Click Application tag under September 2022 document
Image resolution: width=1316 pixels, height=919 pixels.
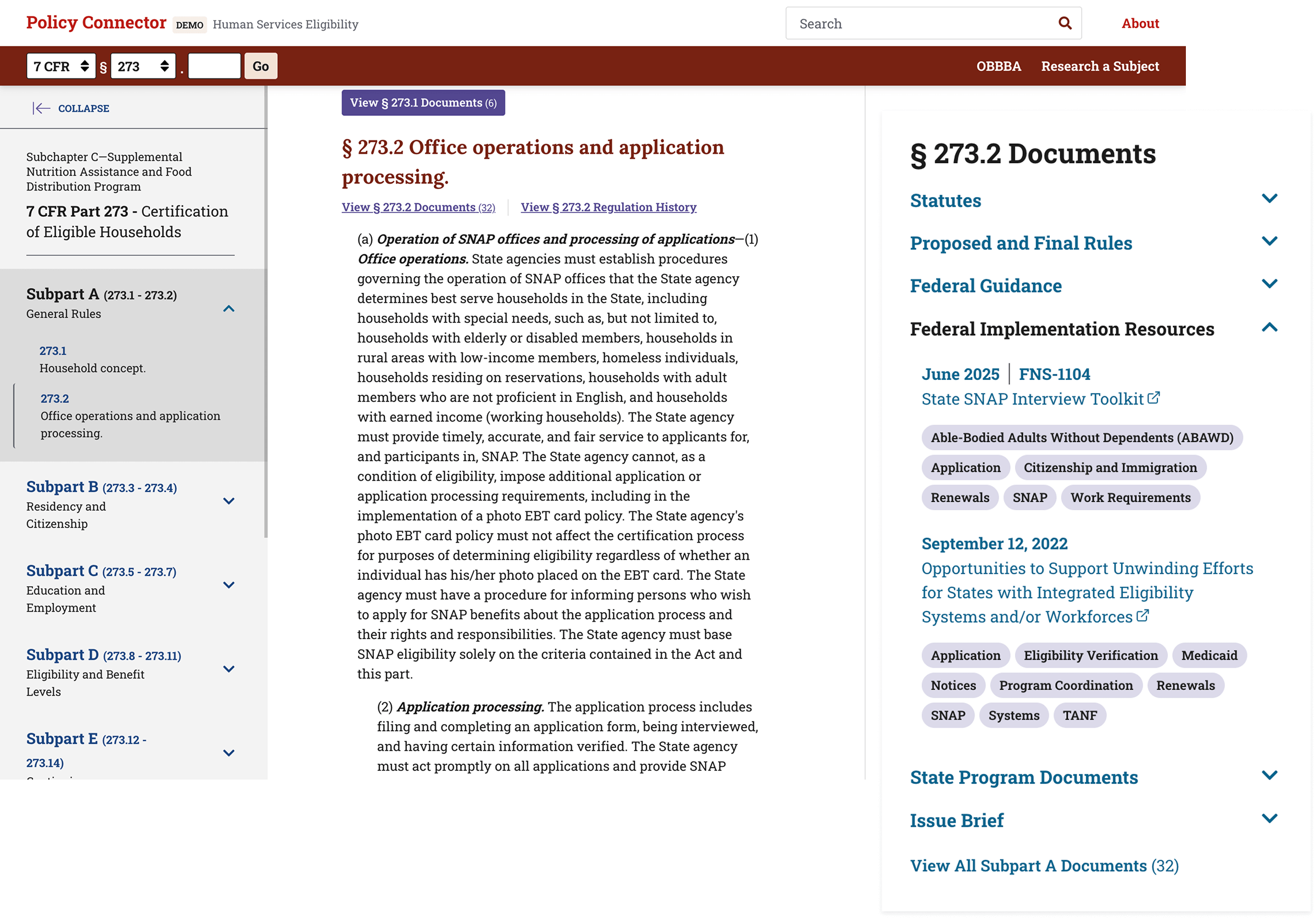point(965,655)
